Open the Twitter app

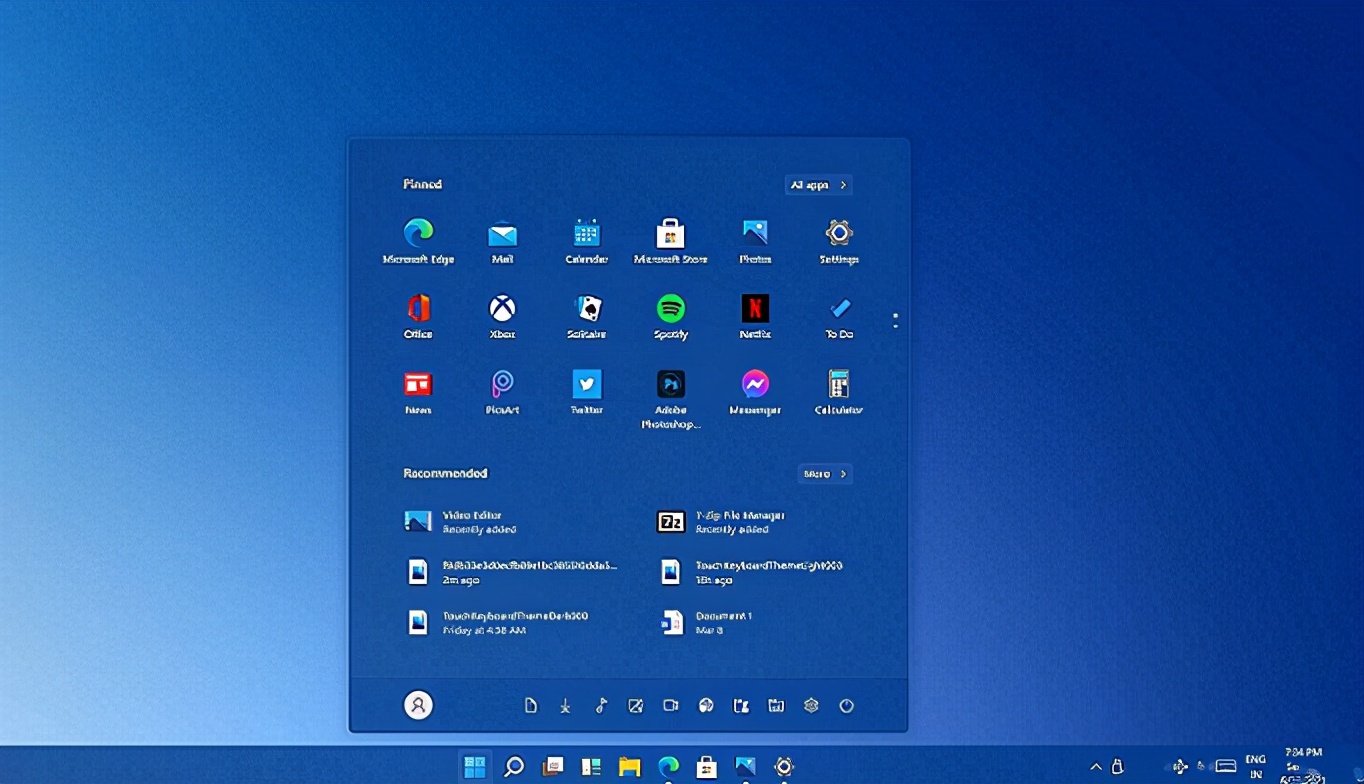586,393
